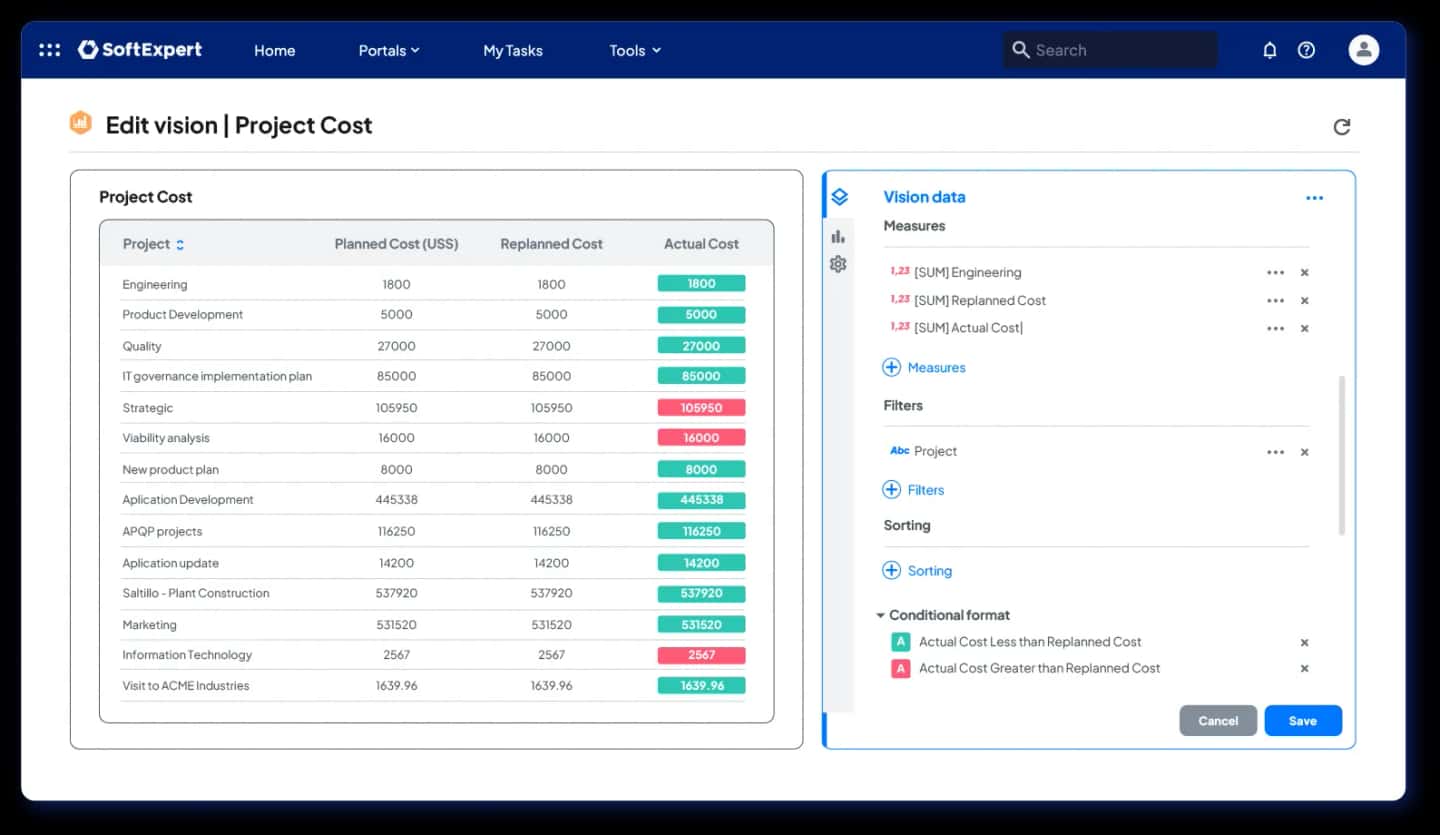Screen dimensions: 1440x835
Task: Open the Portals dropdown menu
Action: pyautogui.click(x=389, y=50)
